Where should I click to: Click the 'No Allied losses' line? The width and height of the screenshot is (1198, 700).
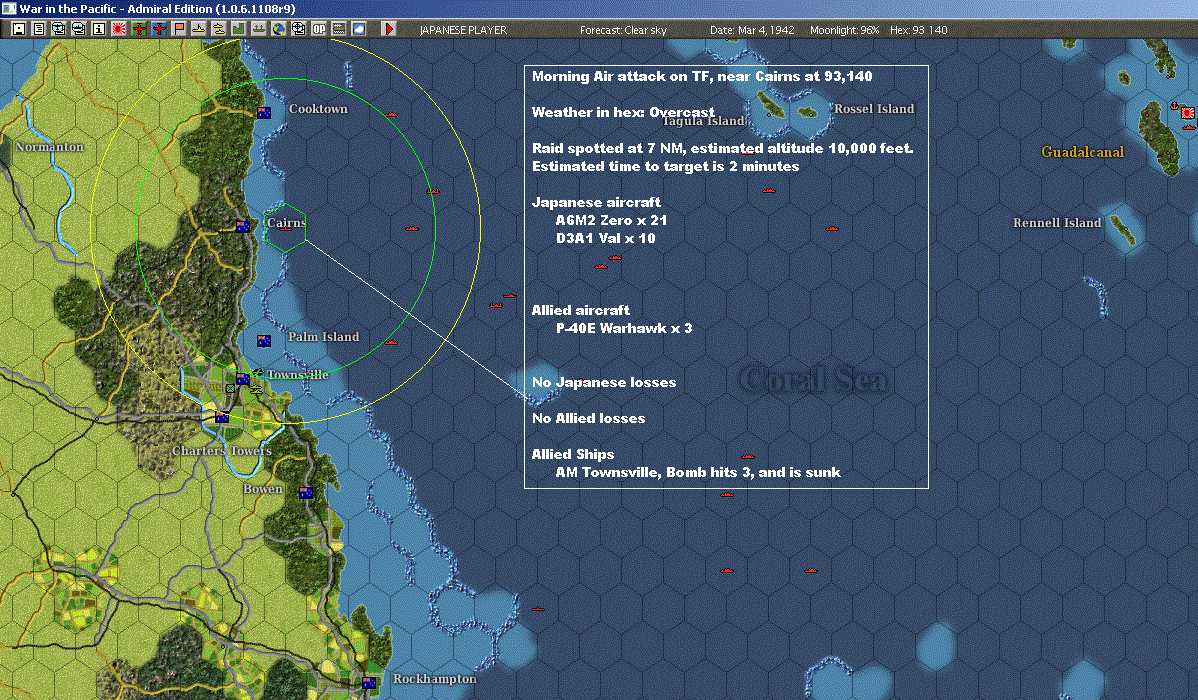pos(588,418)
